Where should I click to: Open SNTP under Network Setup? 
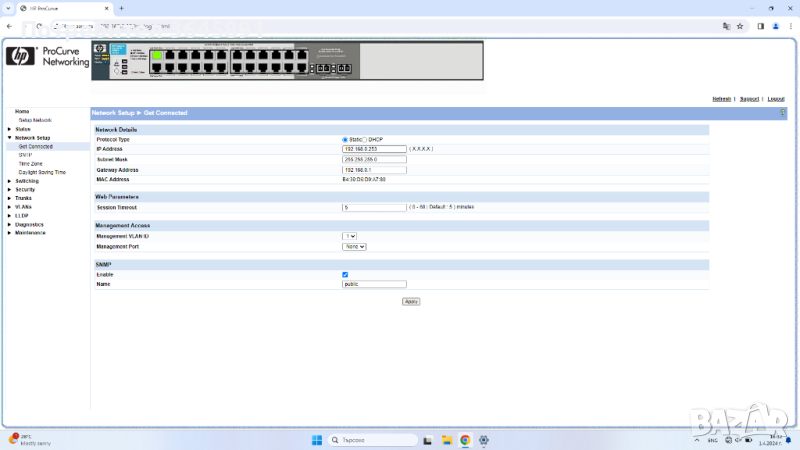coord(26,155)
